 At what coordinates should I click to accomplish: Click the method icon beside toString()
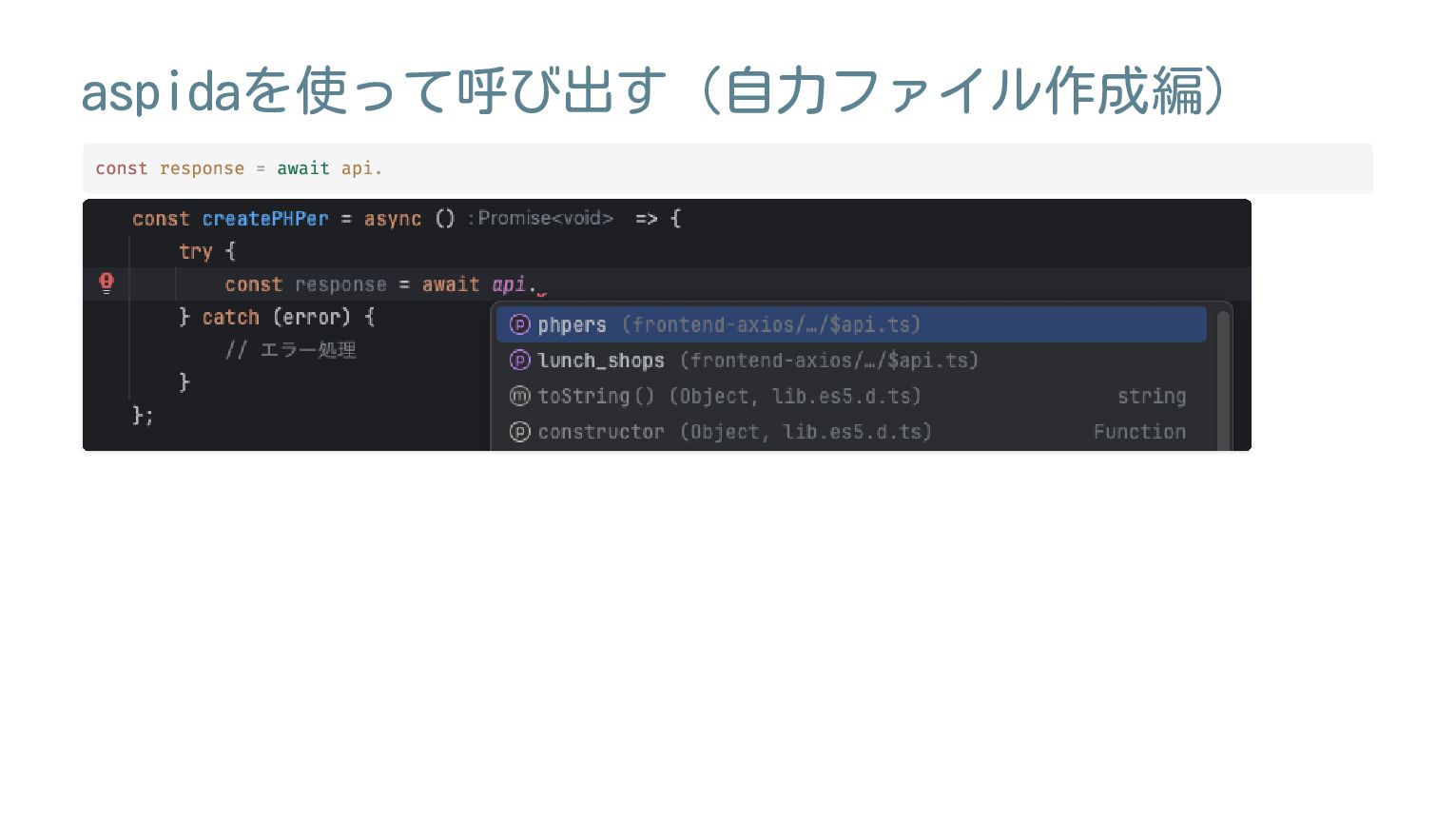519,396
